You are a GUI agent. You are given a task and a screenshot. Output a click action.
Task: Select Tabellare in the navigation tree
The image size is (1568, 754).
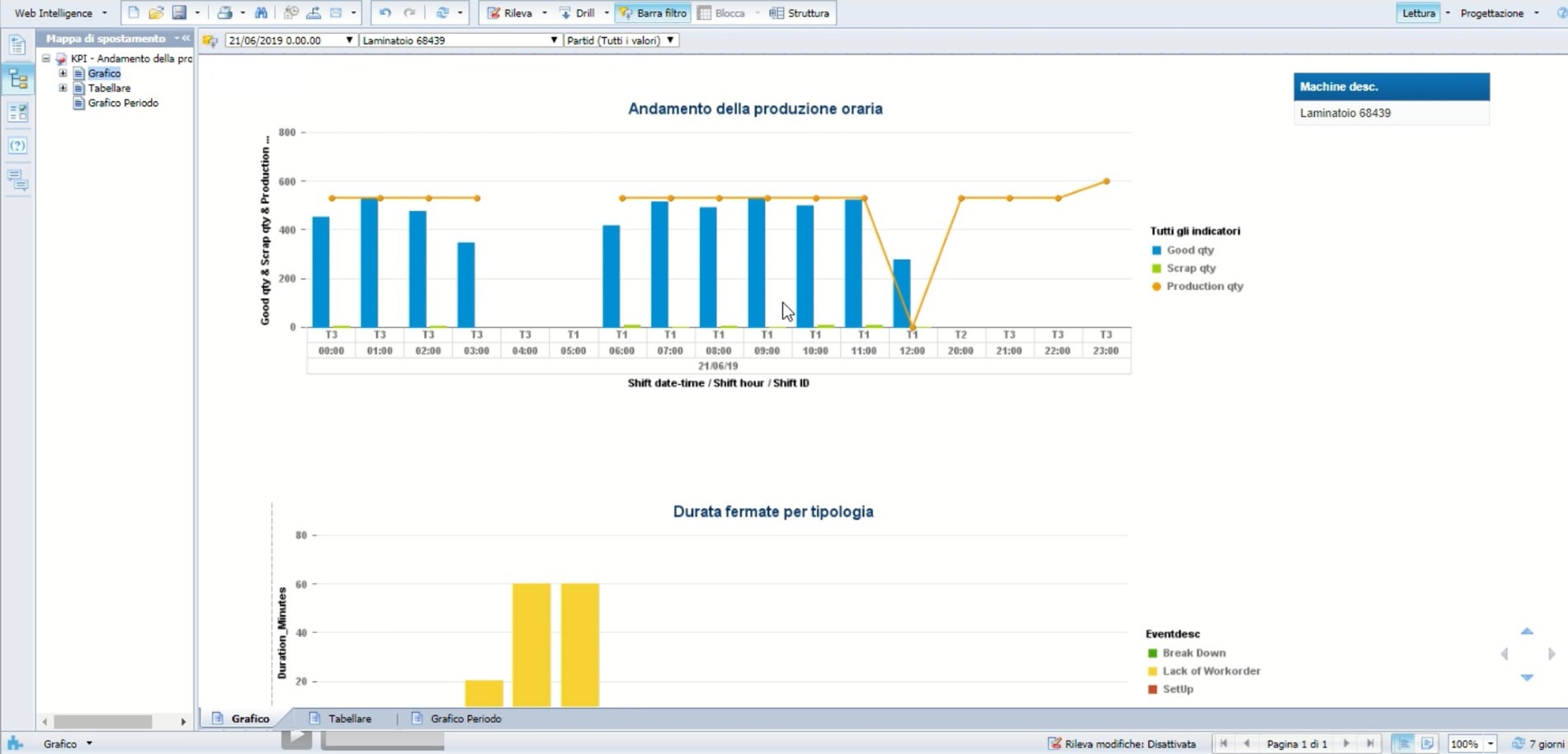[109, 88]
